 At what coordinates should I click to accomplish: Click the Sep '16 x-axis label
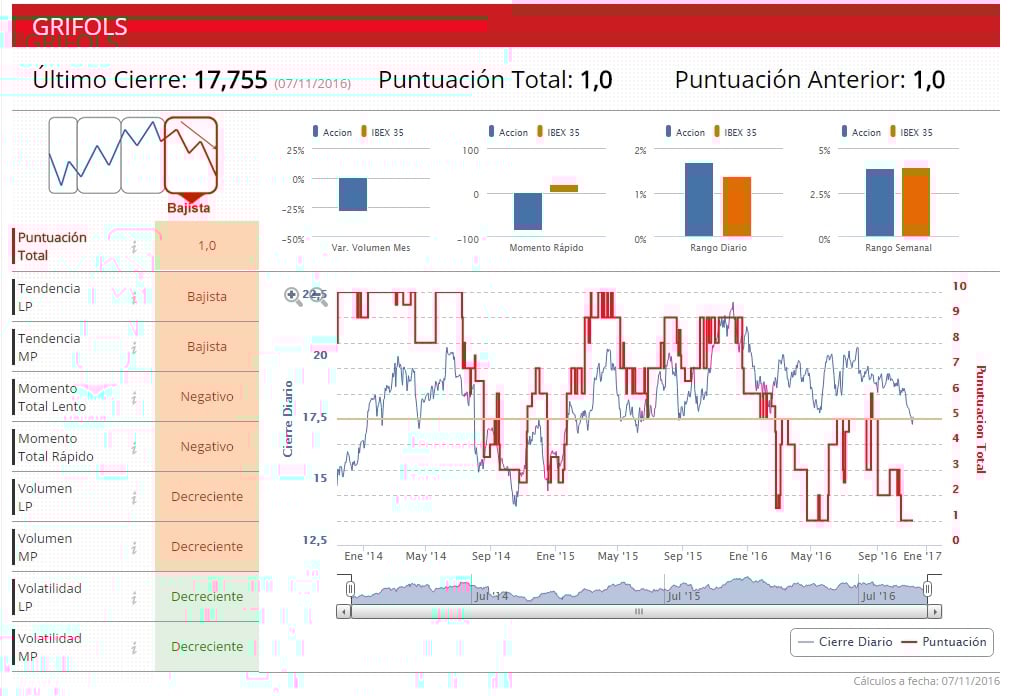click(x=877, y=556)
